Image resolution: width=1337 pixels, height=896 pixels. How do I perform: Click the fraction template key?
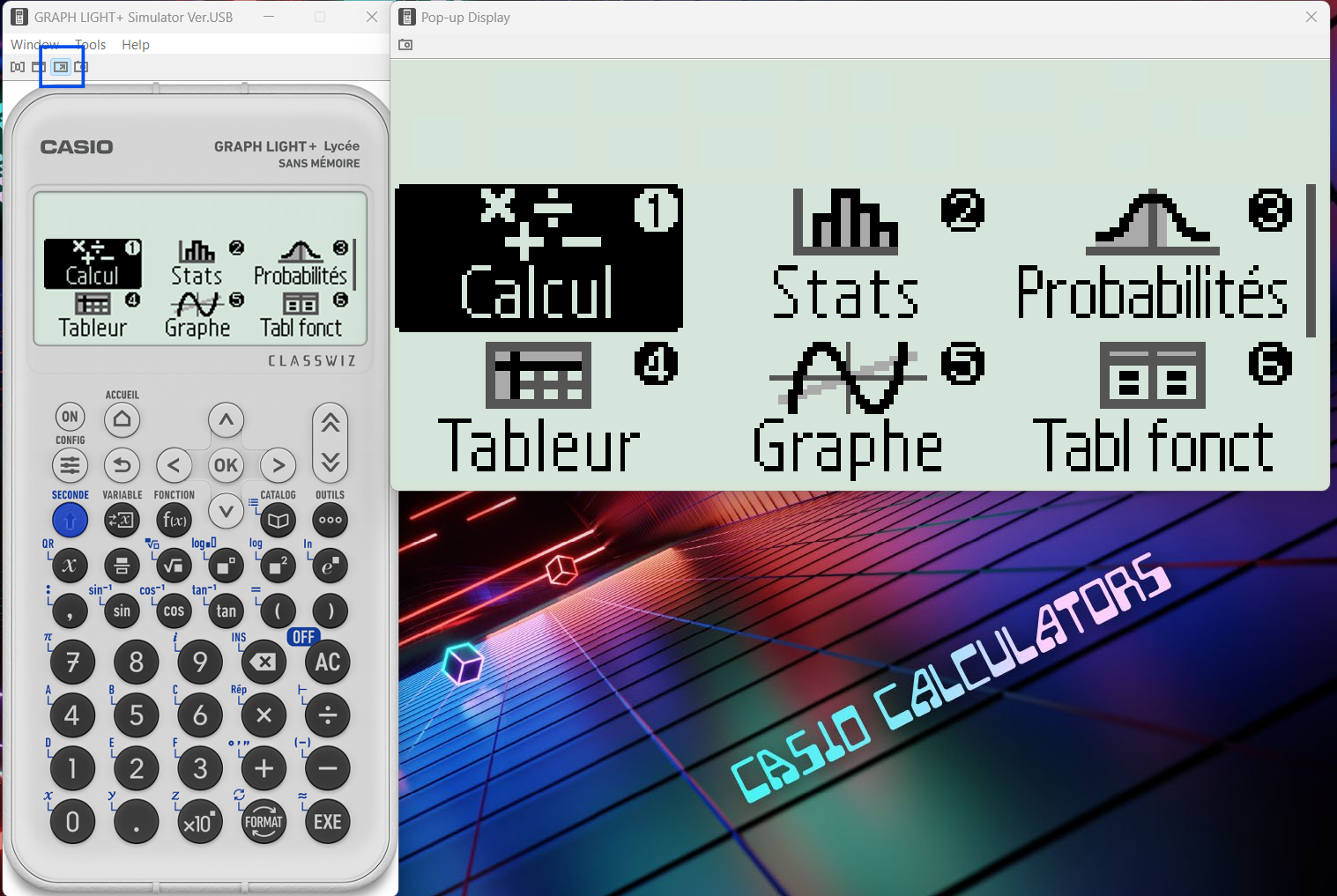pos(122,566)
